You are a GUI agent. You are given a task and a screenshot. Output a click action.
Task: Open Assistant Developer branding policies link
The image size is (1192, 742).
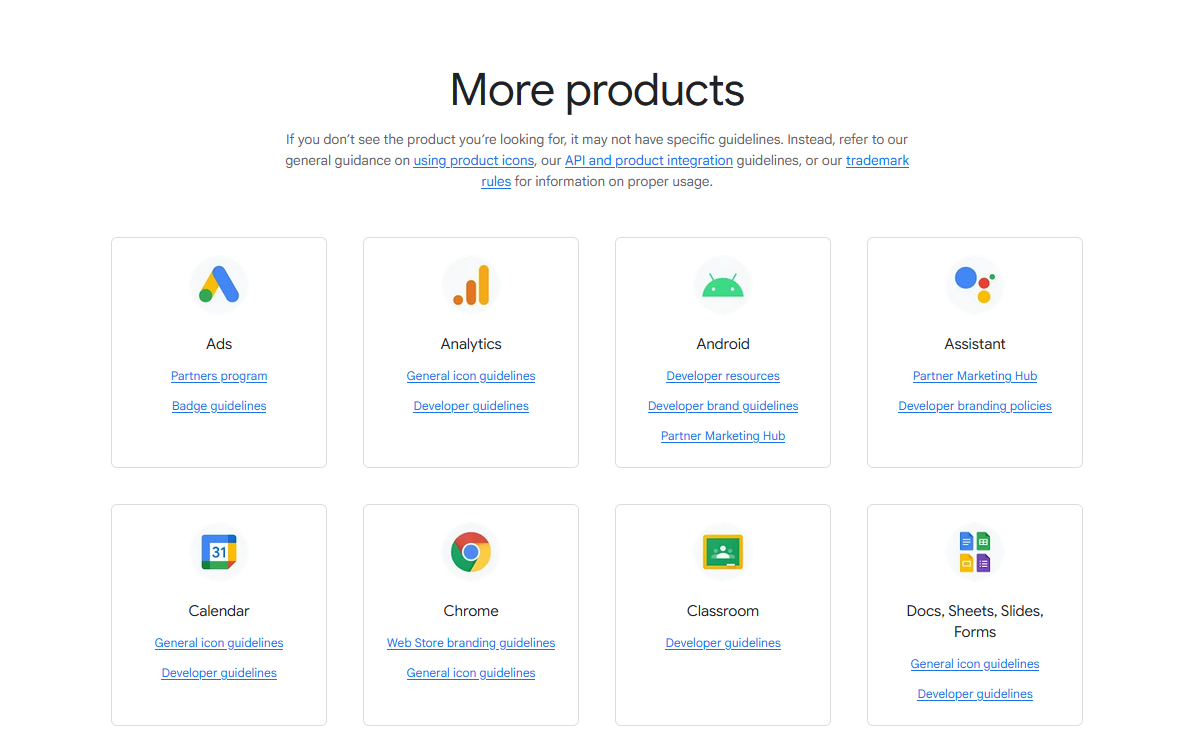pos(975,406)
